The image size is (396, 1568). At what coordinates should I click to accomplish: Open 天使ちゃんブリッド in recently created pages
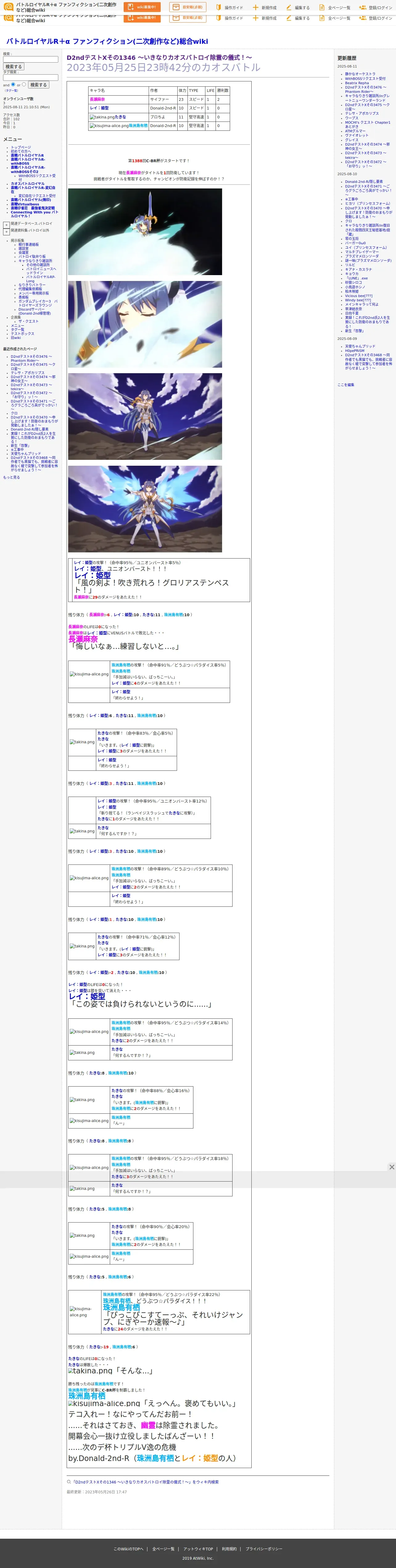pos(26,453)
